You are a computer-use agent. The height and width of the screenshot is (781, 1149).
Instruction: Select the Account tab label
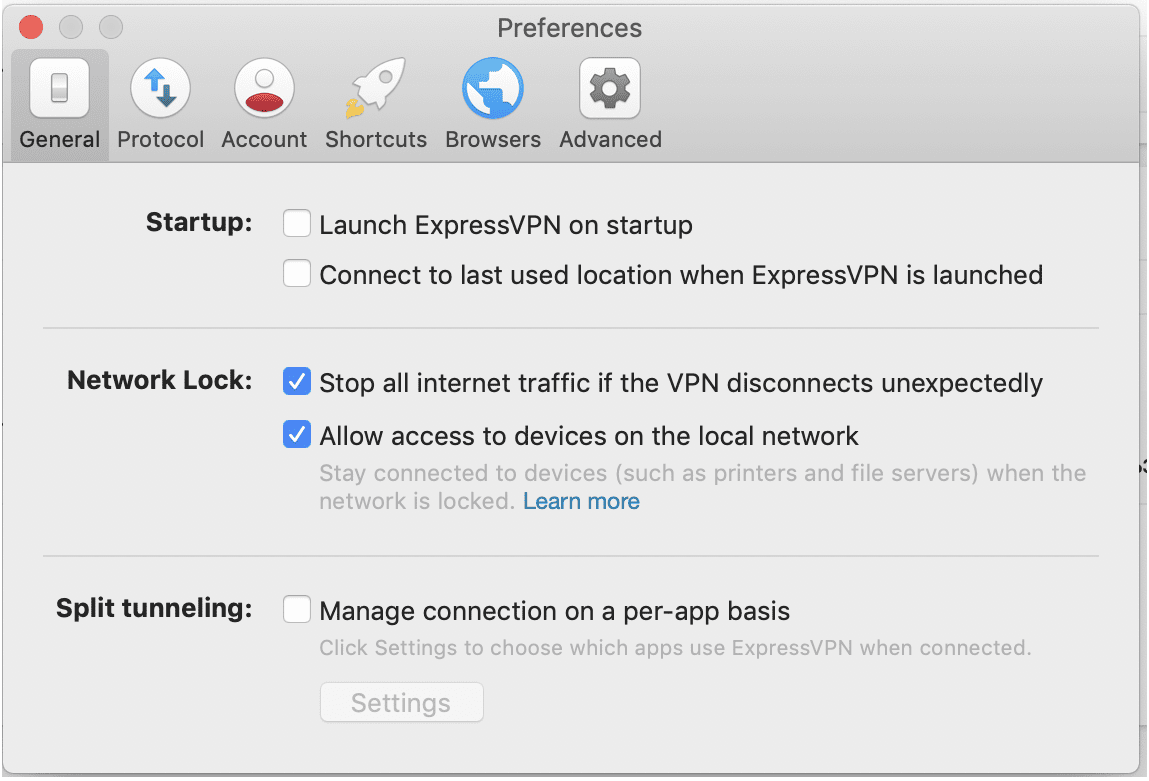pyautogui.click(x=264, y=140)
